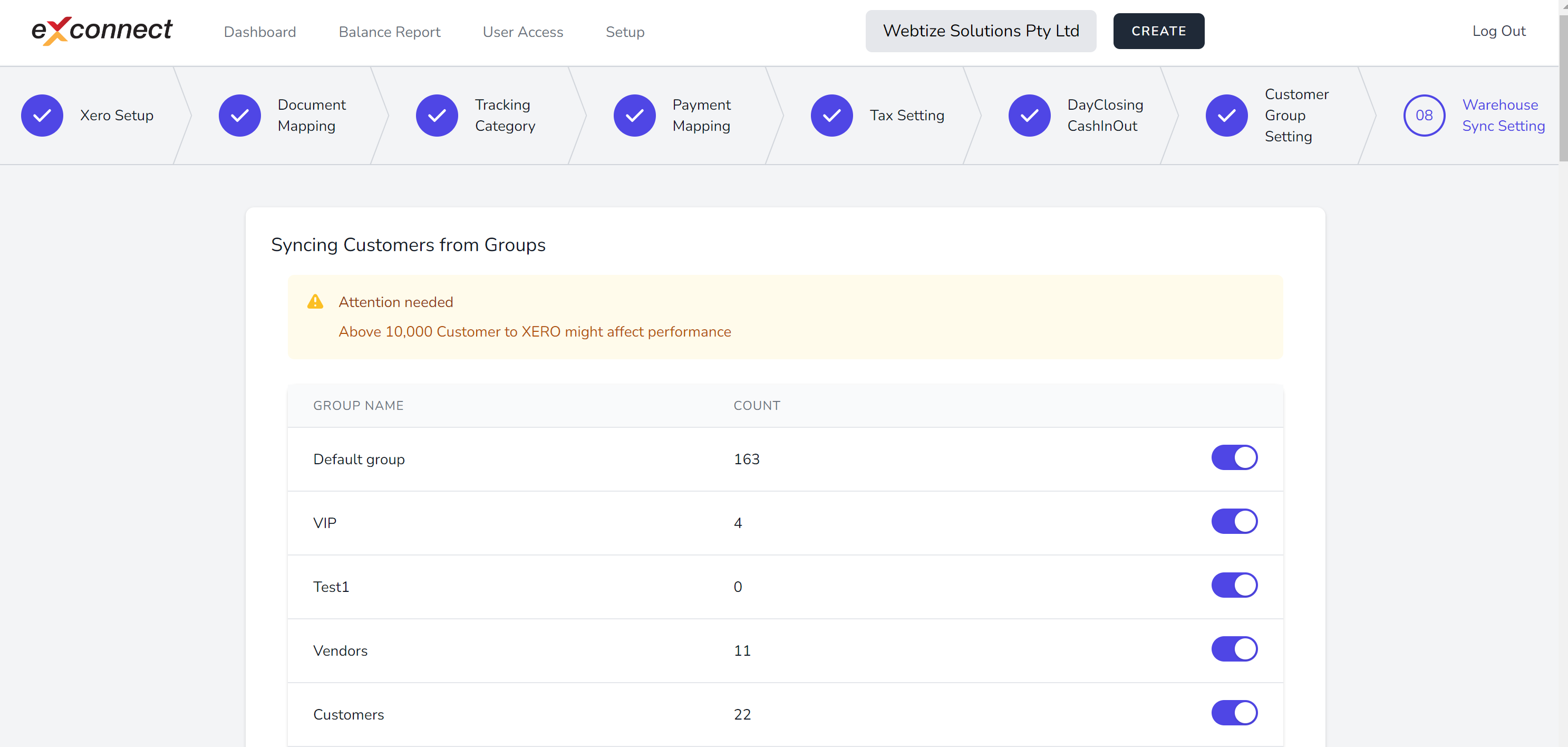Click the Test1 count value 0
This screenshot has width=1568, height=747.
point(738,587)
